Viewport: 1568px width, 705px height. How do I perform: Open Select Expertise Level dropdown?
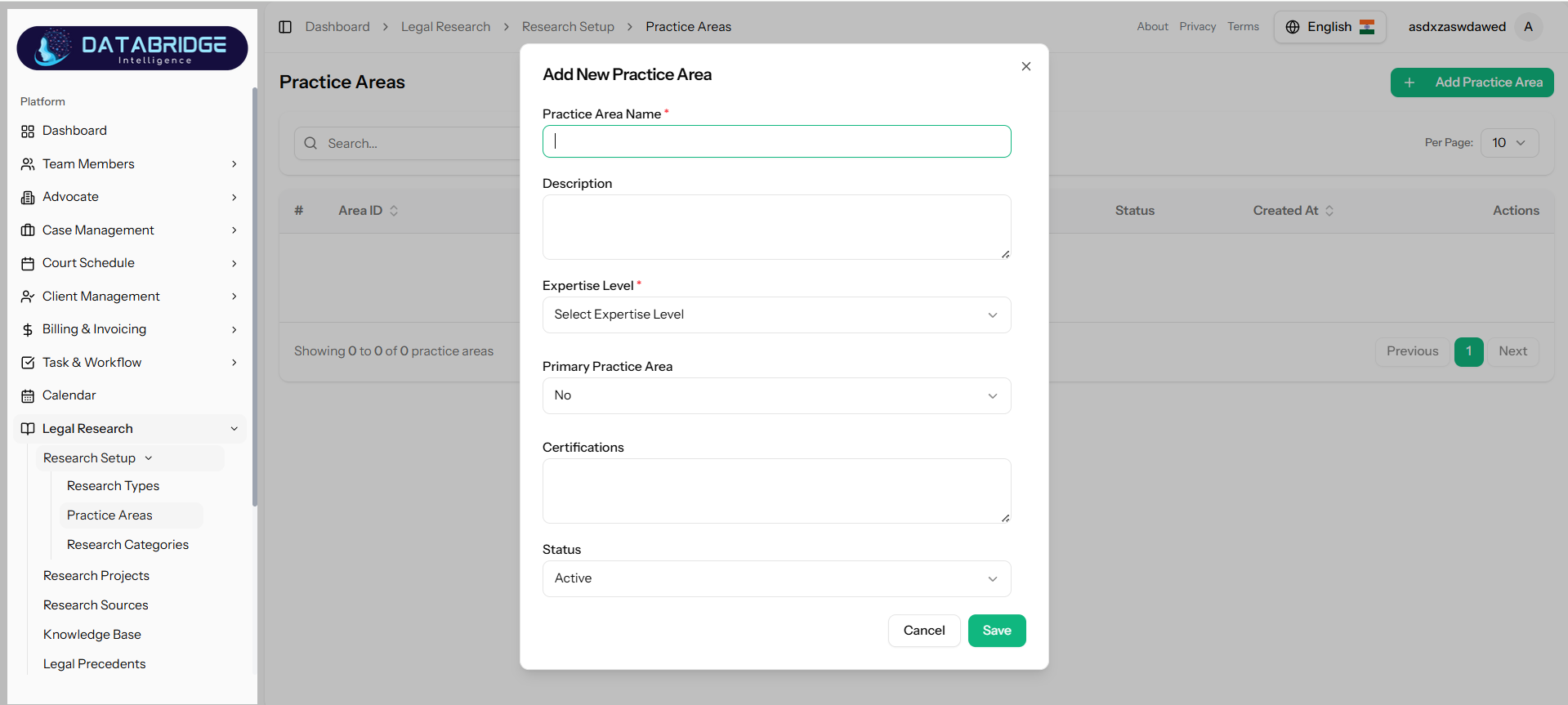click(x=776, y=315)
